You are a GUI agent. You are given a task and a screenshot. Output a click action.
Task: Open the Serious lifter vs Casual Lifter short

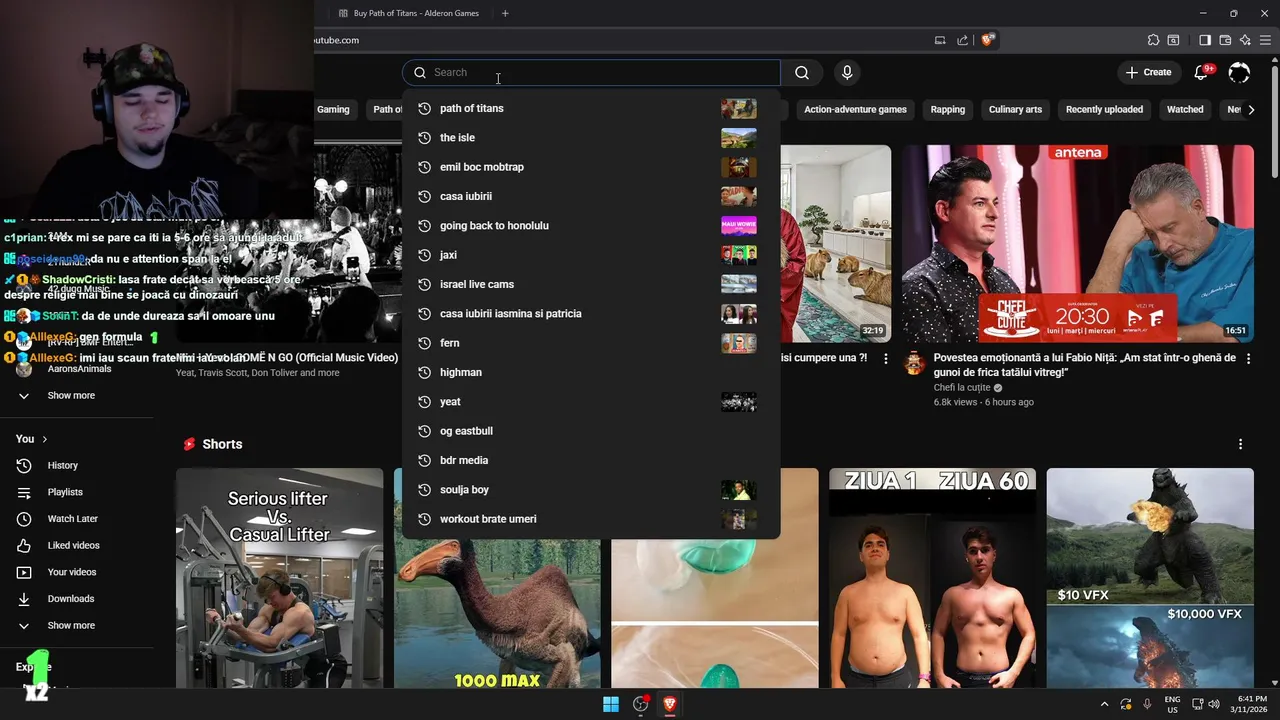pos(279,578)
